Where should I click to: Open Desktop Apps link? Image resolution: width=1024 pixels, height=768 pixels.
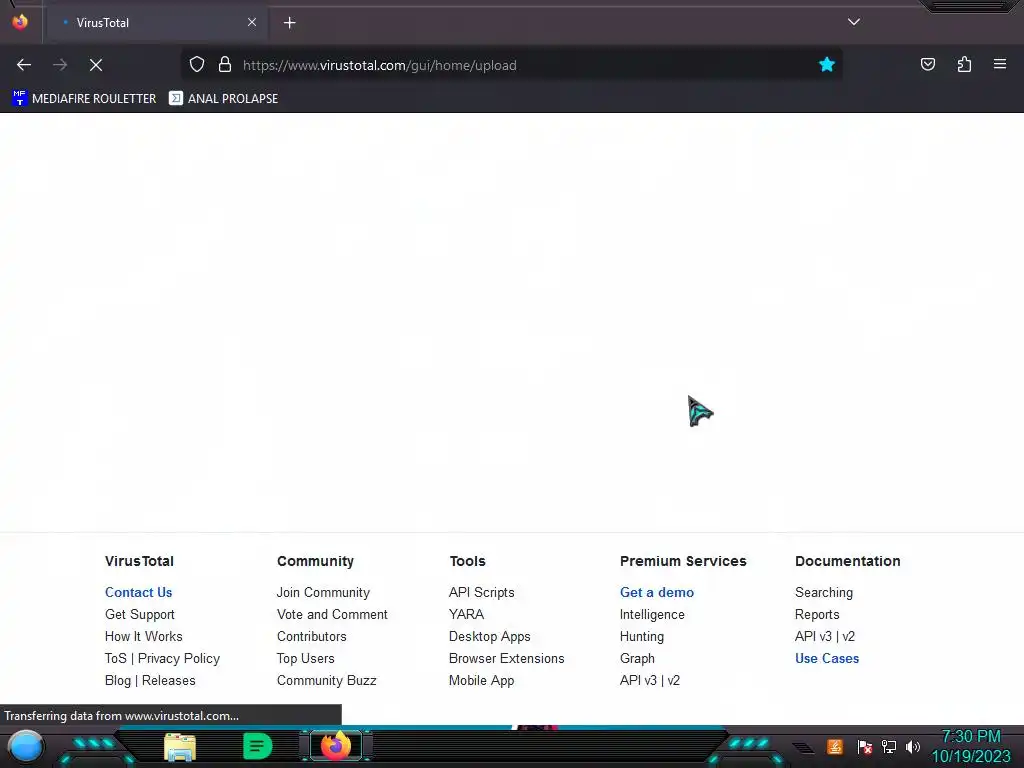pos(490,636)
